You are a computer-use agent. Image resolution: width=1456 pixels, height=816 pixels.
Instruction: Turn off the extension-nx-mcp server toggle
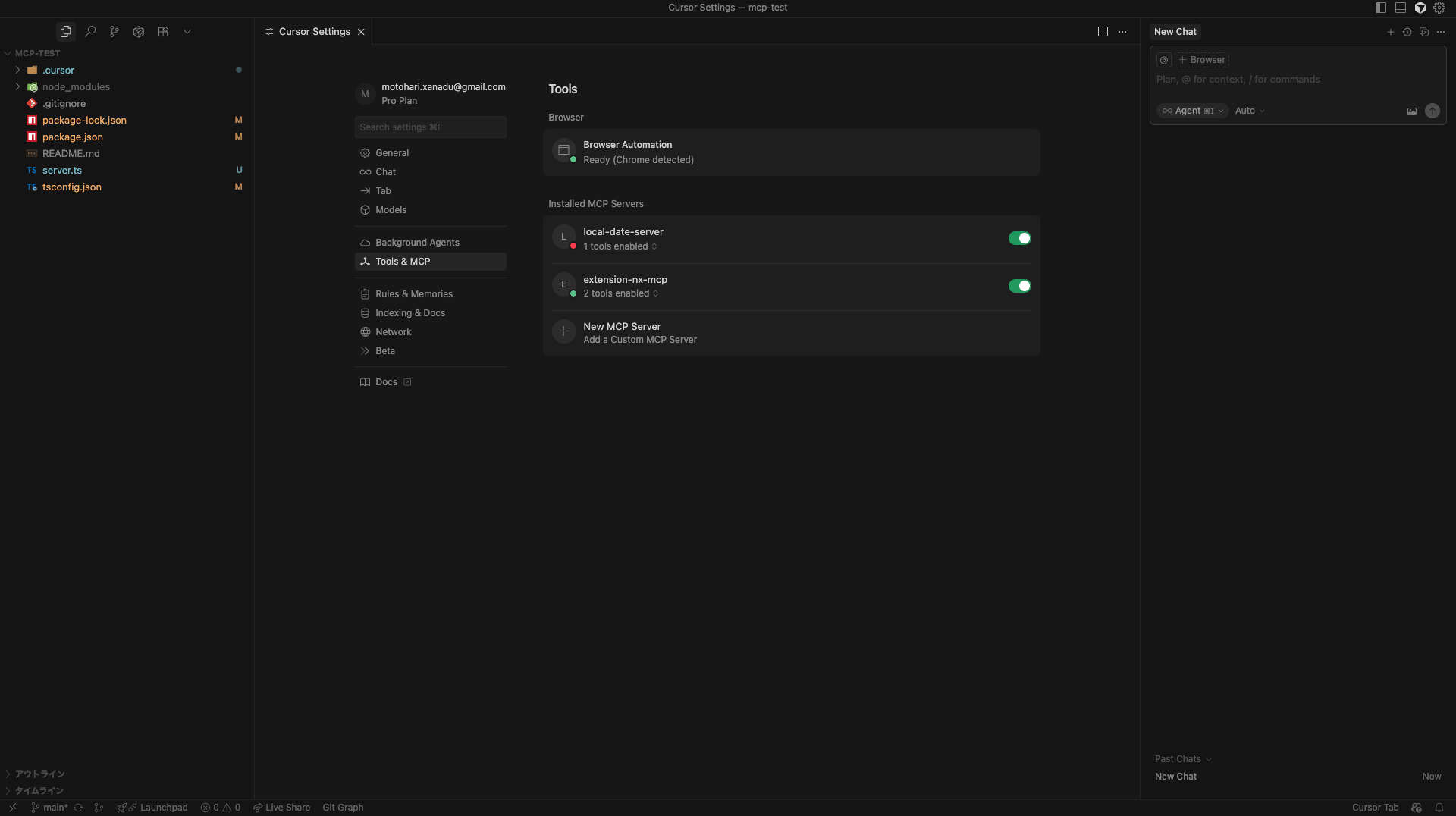pyautogui.click(x=1019, y=286)
